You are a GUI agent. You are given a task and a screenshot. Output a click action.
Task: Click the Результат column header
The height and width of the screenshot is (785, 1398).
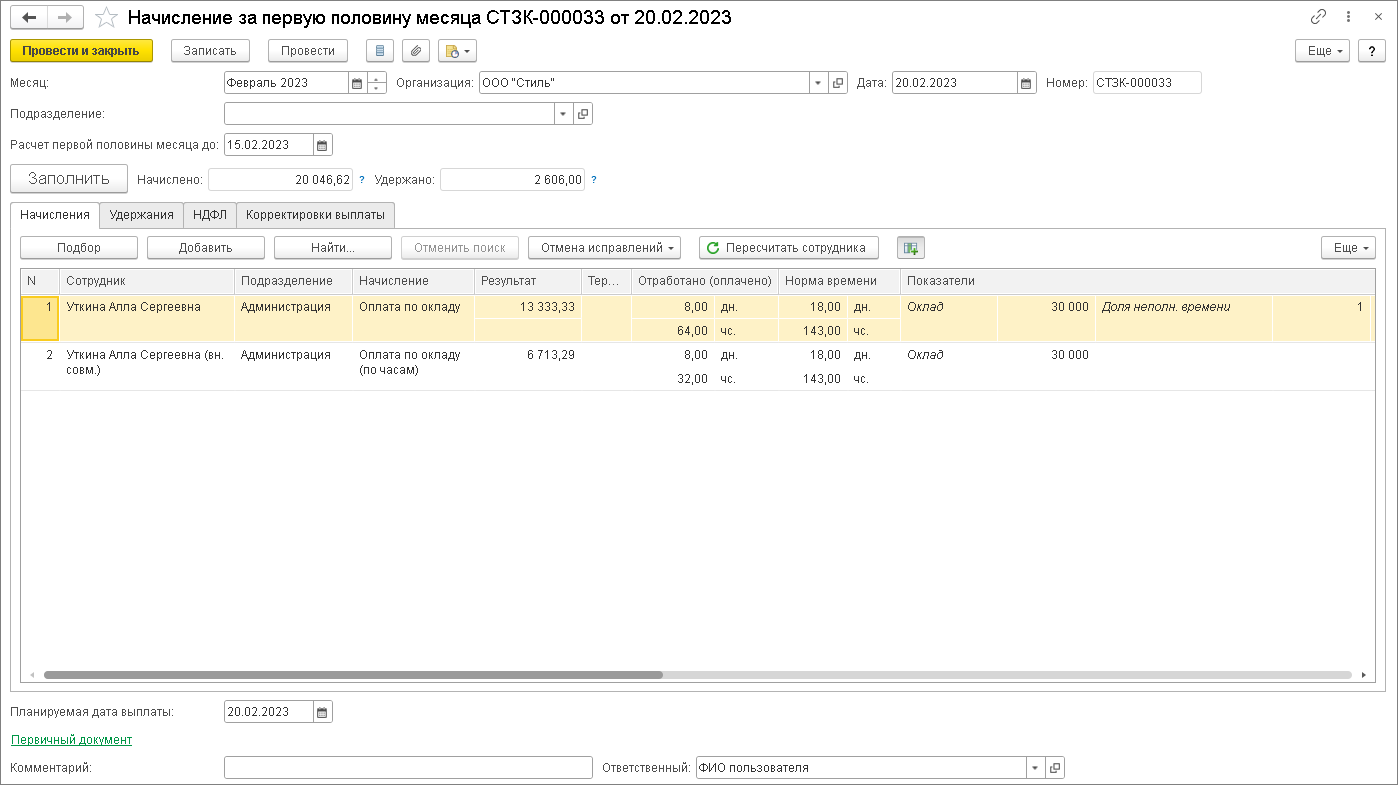(x=527, y=281)
